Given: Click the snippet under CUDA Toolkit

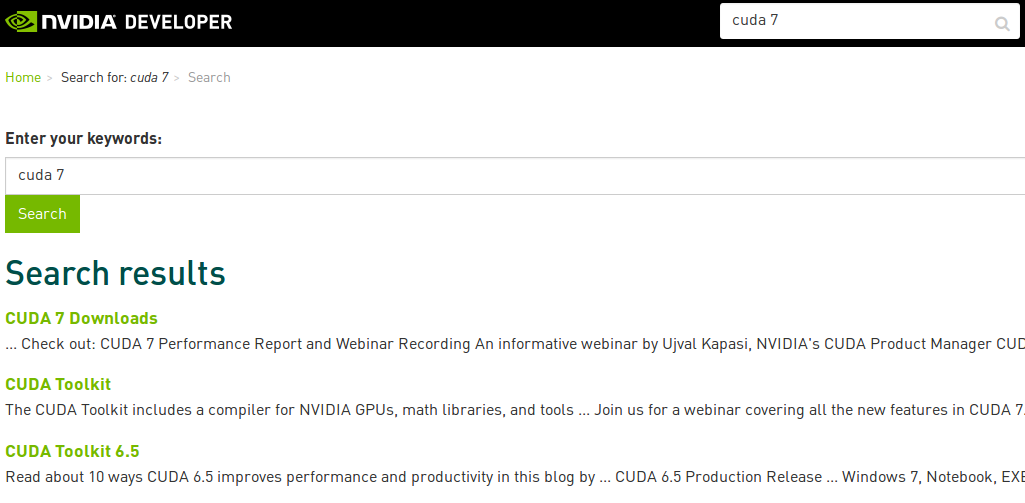Looking at the screenshot, I should click(500, 410).
